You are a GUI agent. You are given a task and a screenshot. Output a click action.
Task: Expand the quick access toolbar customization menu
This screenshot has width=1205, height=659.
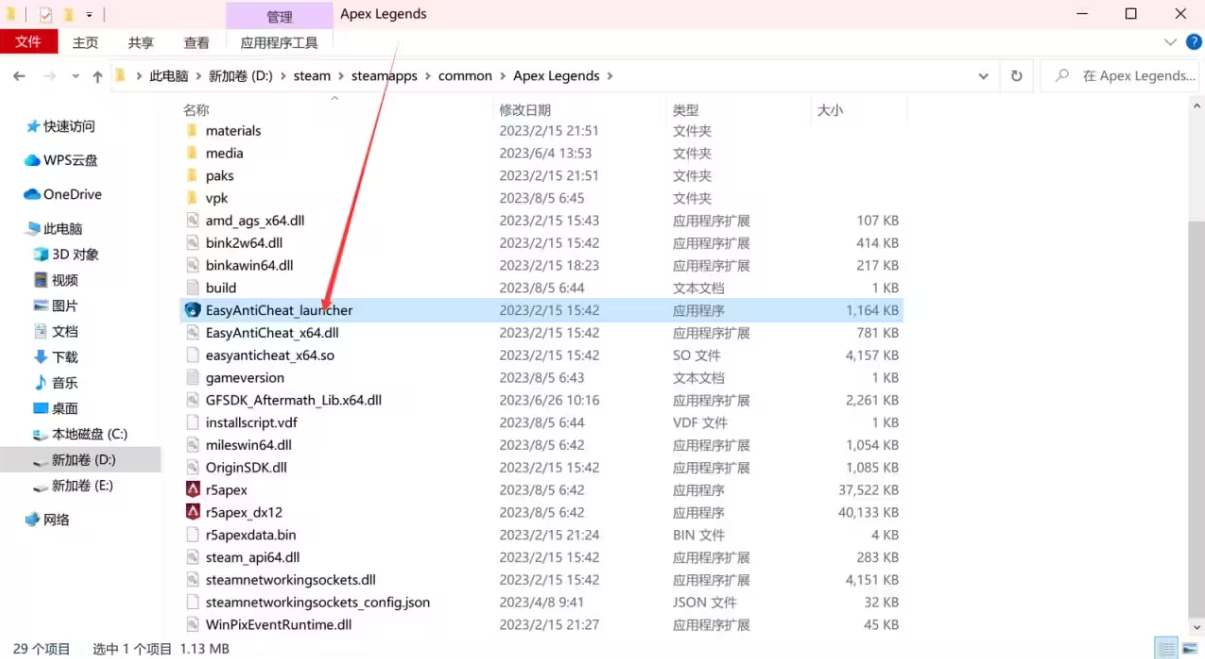tap(86, 13)
